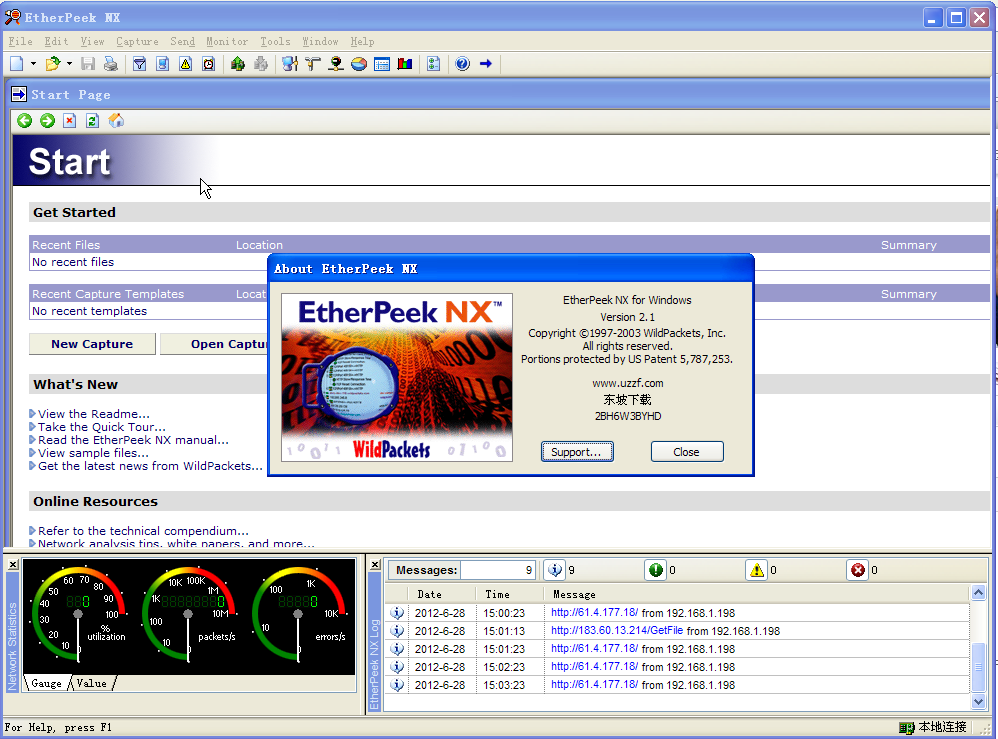This screenshot has width=998, height=739.
Task: Open the colored bar chart statistics icon
Action: (x=405, y=64)
